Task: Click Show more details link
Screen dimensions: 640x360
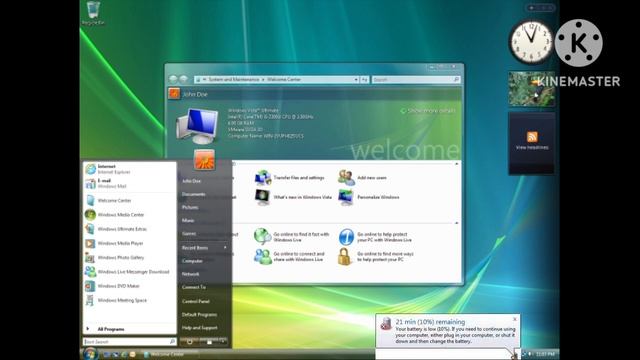Action: [428, 111]
